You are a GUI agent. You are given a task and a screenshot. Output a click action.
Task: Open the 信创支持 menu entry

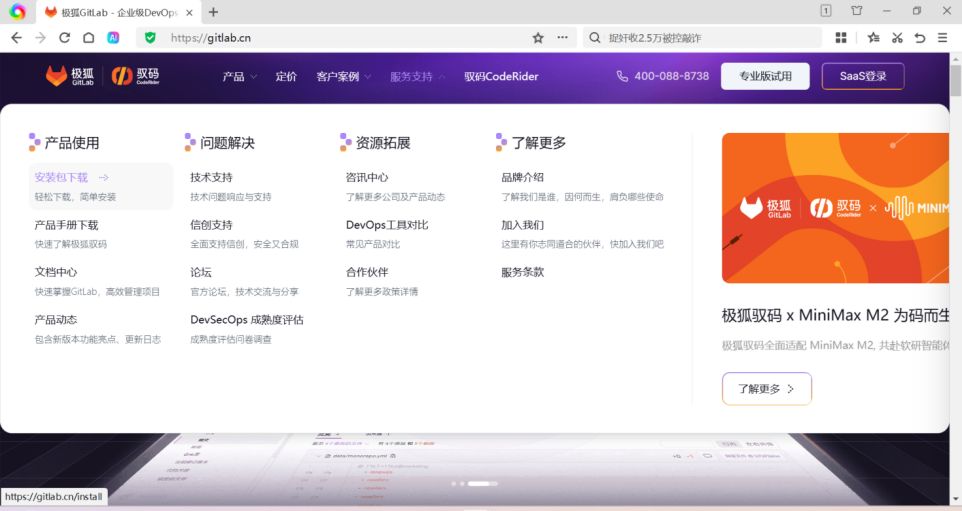pyautogui.click(x=212, y=225)
